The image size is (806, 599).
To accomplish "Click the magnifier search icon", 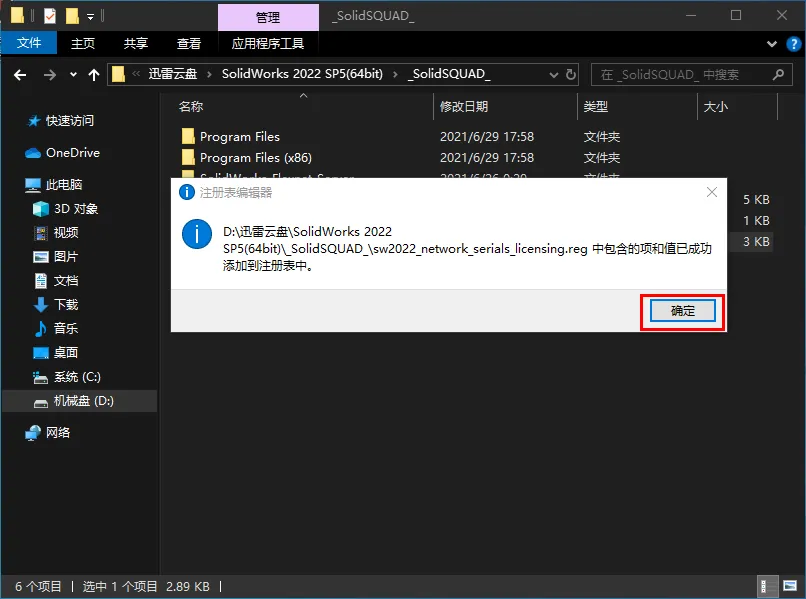I will tap(778, 75).
